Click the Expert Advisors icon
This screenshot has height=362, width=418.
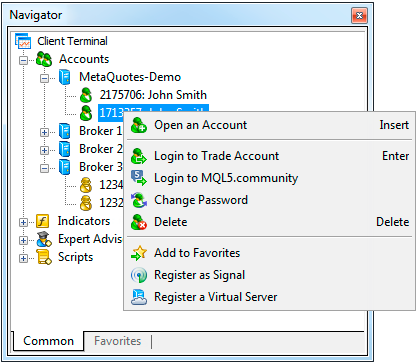click(44, 239)
